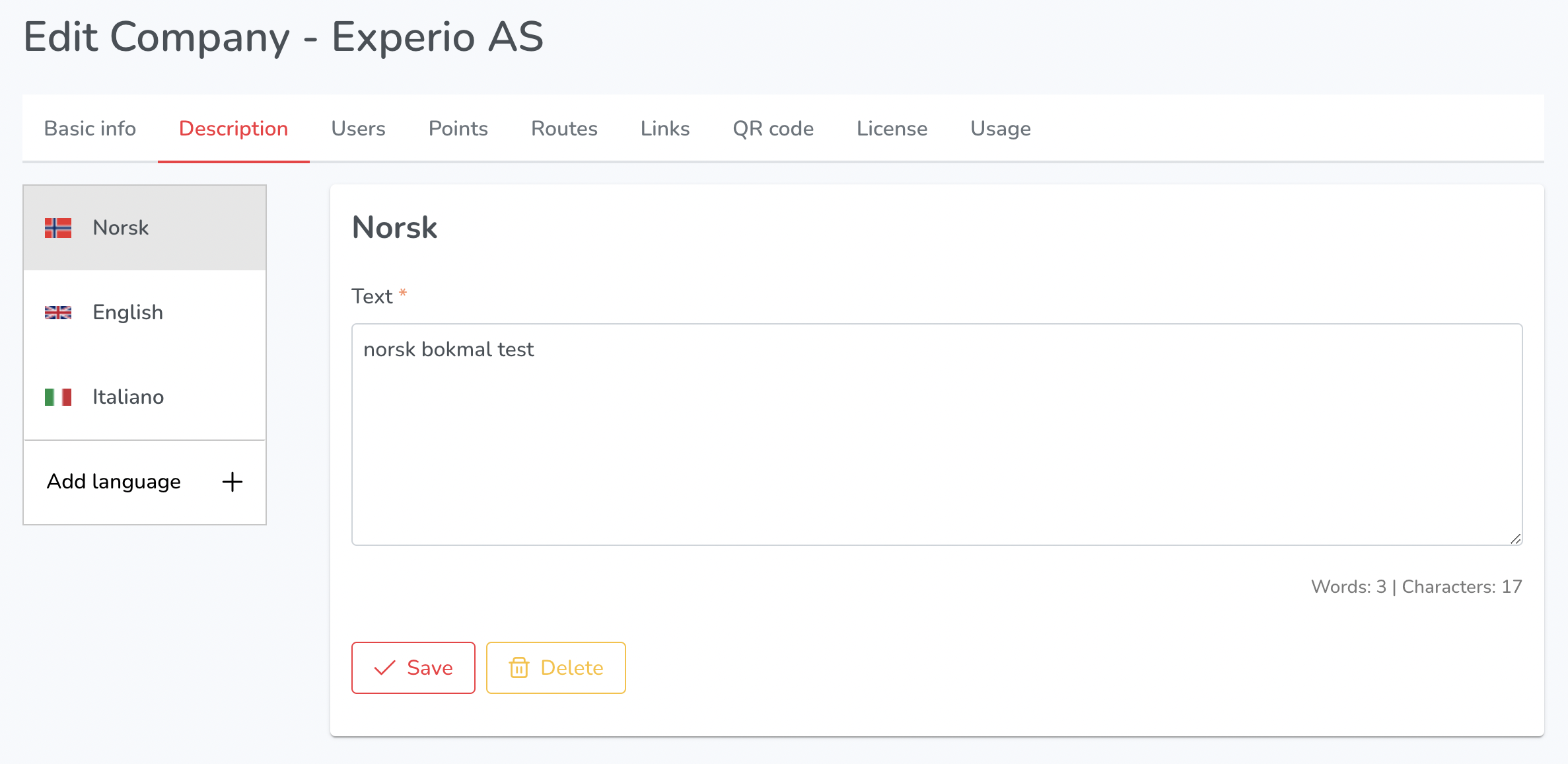The image size is (1568, 764).
Task: Click the Italian flag icon
Action: [x=58, y=397]
